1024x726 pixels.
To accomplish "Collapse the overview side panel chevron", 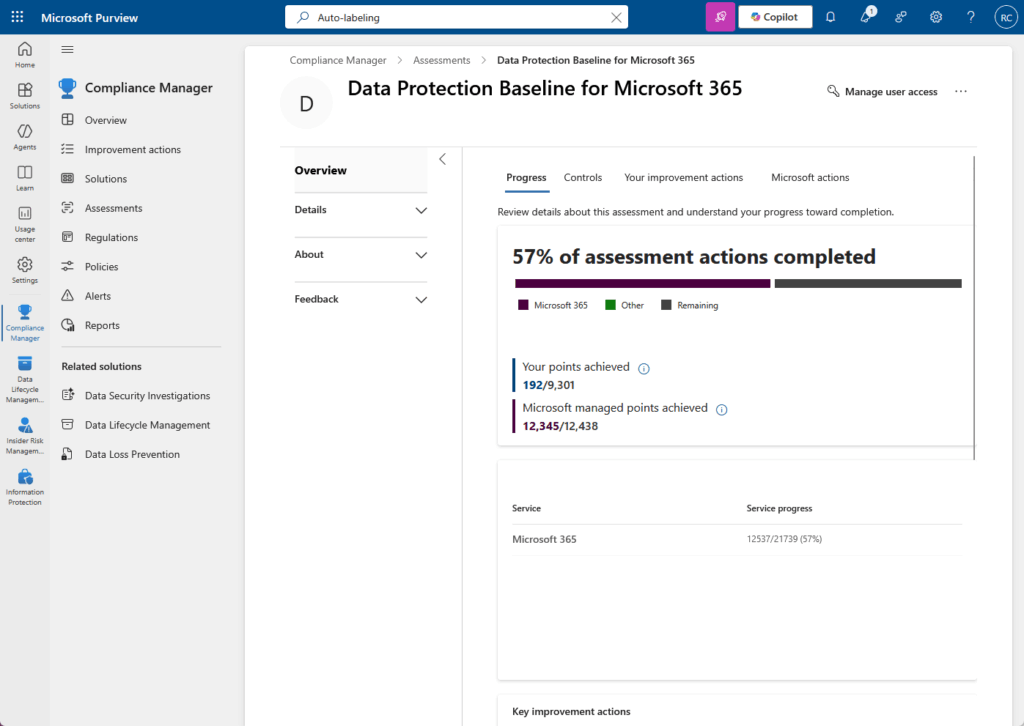I will [x=443, y=159].
